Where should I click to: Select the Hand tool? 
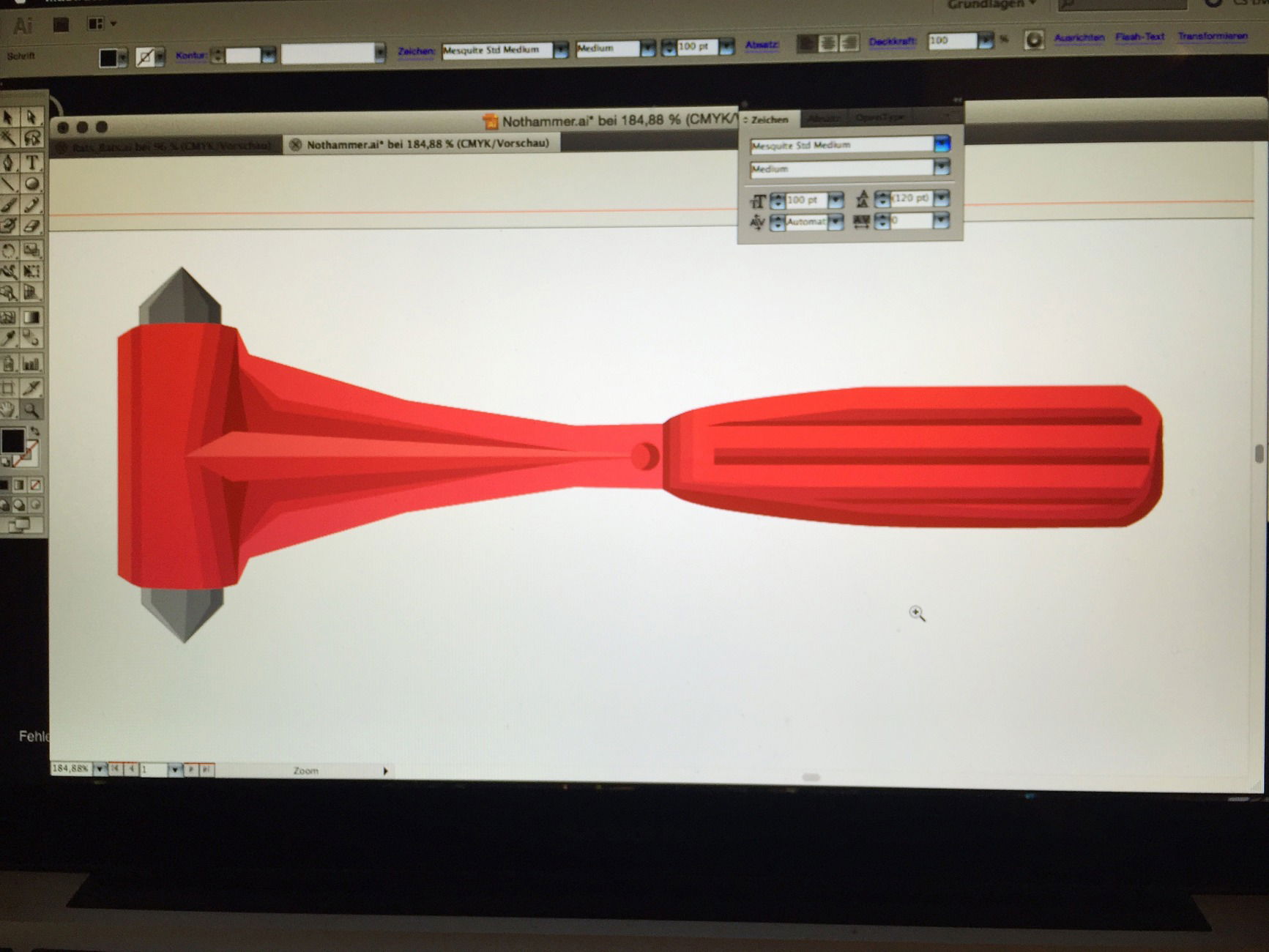[9, 409]
